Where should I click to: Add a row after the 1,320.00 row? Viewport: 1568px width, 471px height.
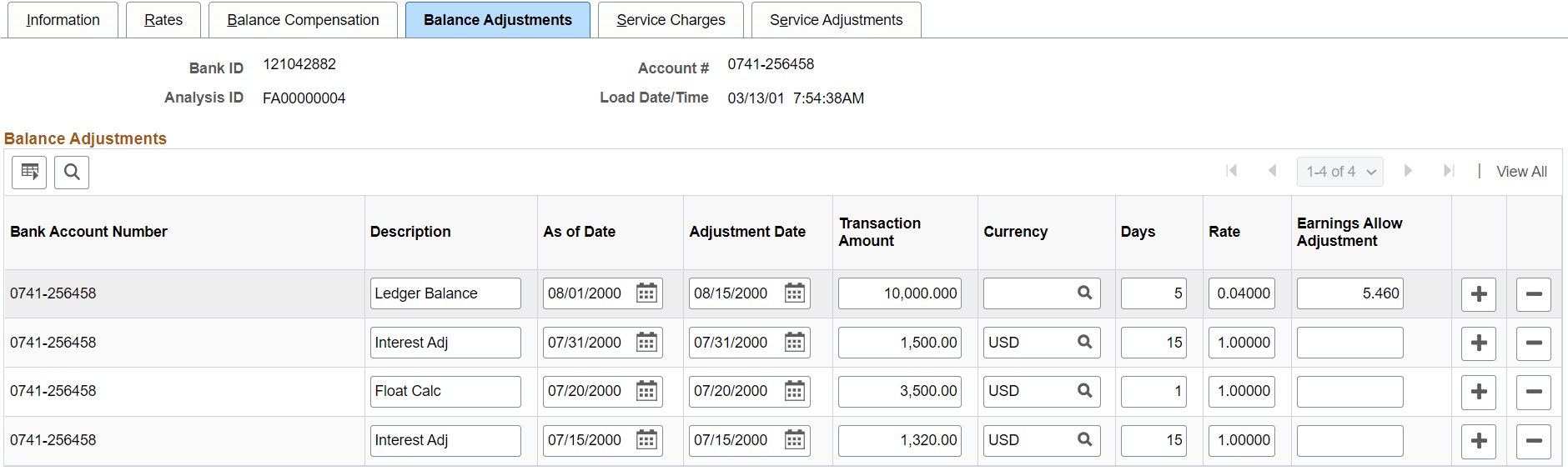coord(1479,441)
